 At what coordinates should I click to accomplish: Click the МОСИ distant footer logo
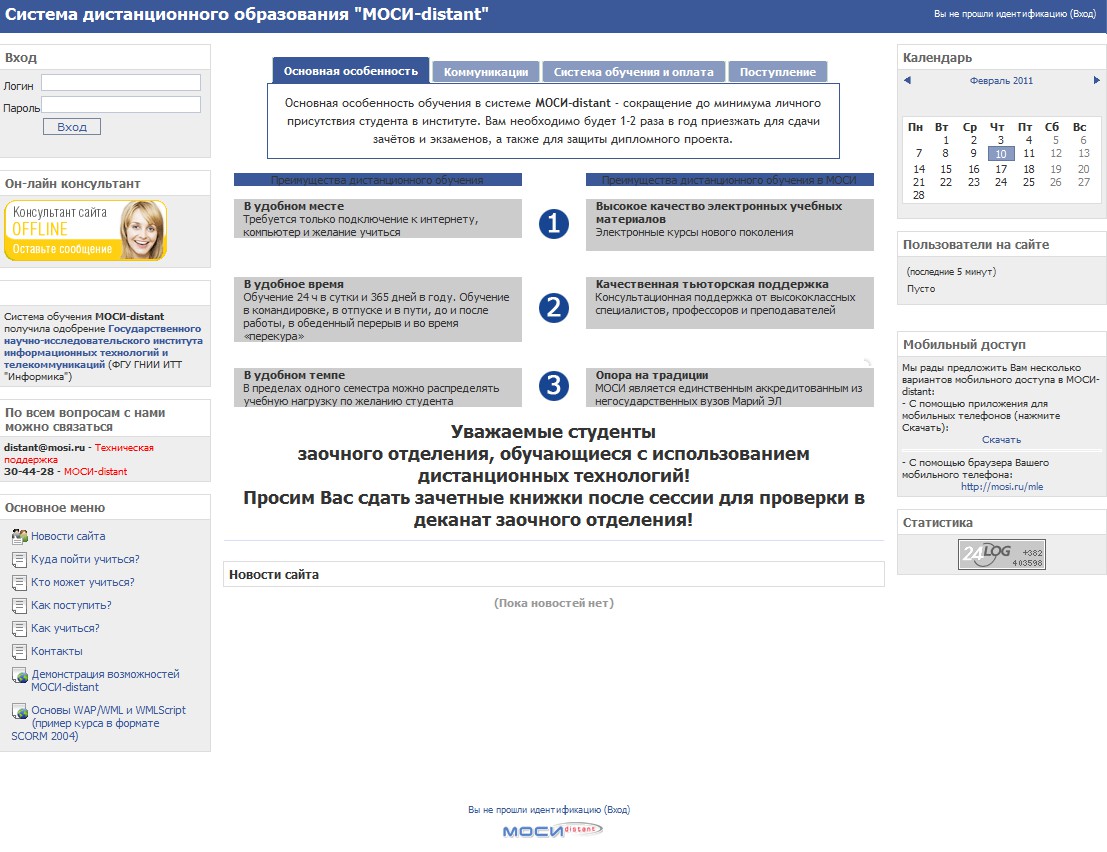pos(552,830)
